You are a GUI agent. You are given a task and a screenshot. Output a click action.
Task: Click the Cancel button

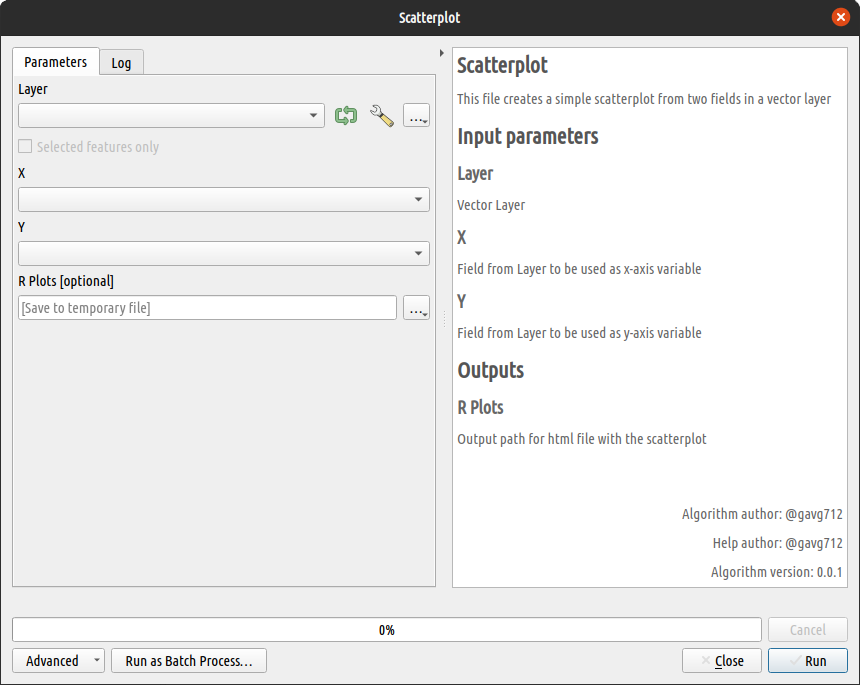(808, 630)
